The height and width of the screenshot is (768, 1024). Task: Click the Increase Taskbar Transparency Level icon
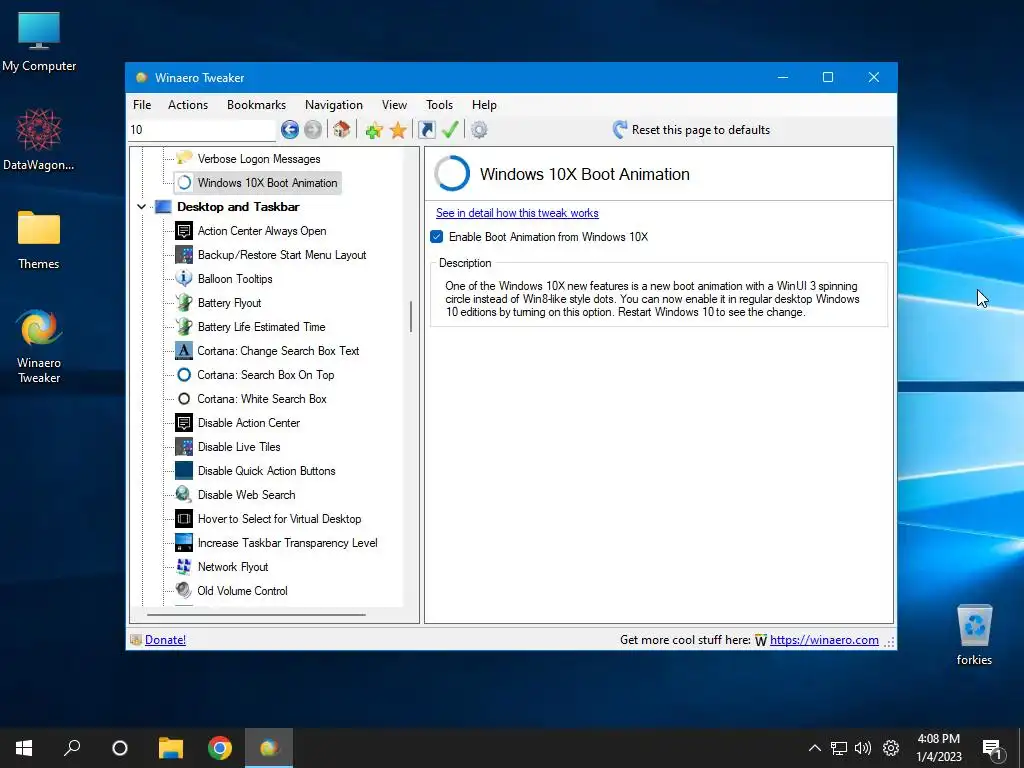click(x=184, y=543)
